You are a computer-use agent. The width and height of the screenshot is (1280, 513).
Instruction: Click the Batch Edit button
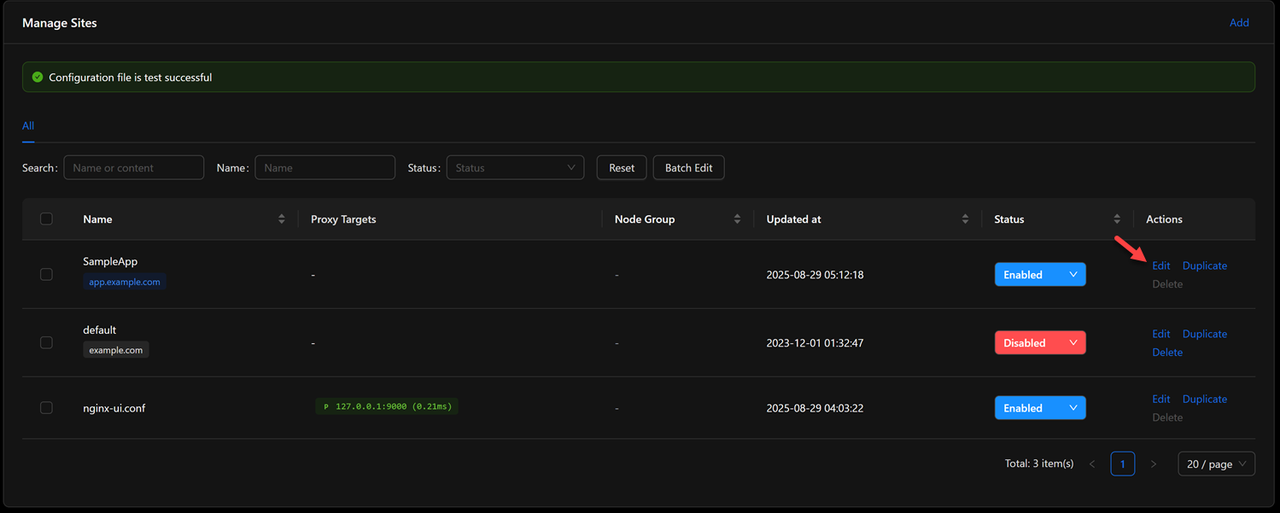pyautogui.click(x=689, y=168)
